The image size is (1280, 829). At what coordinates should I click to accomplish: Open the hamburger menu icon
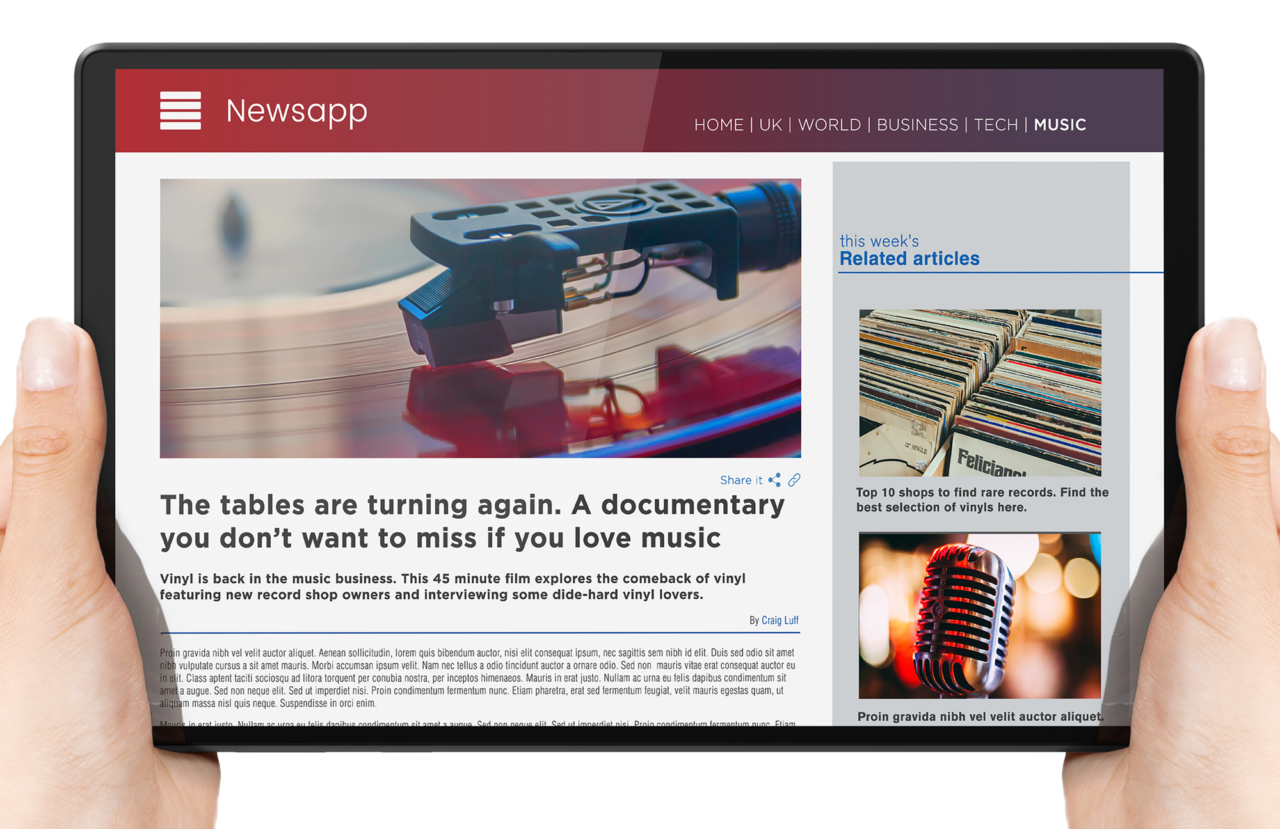click(180, 111)
